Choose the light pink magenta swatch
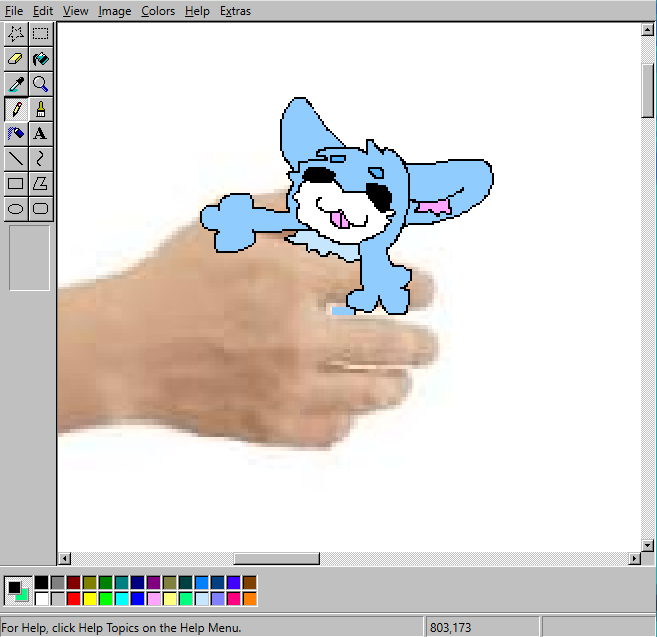 coord(154,599)
